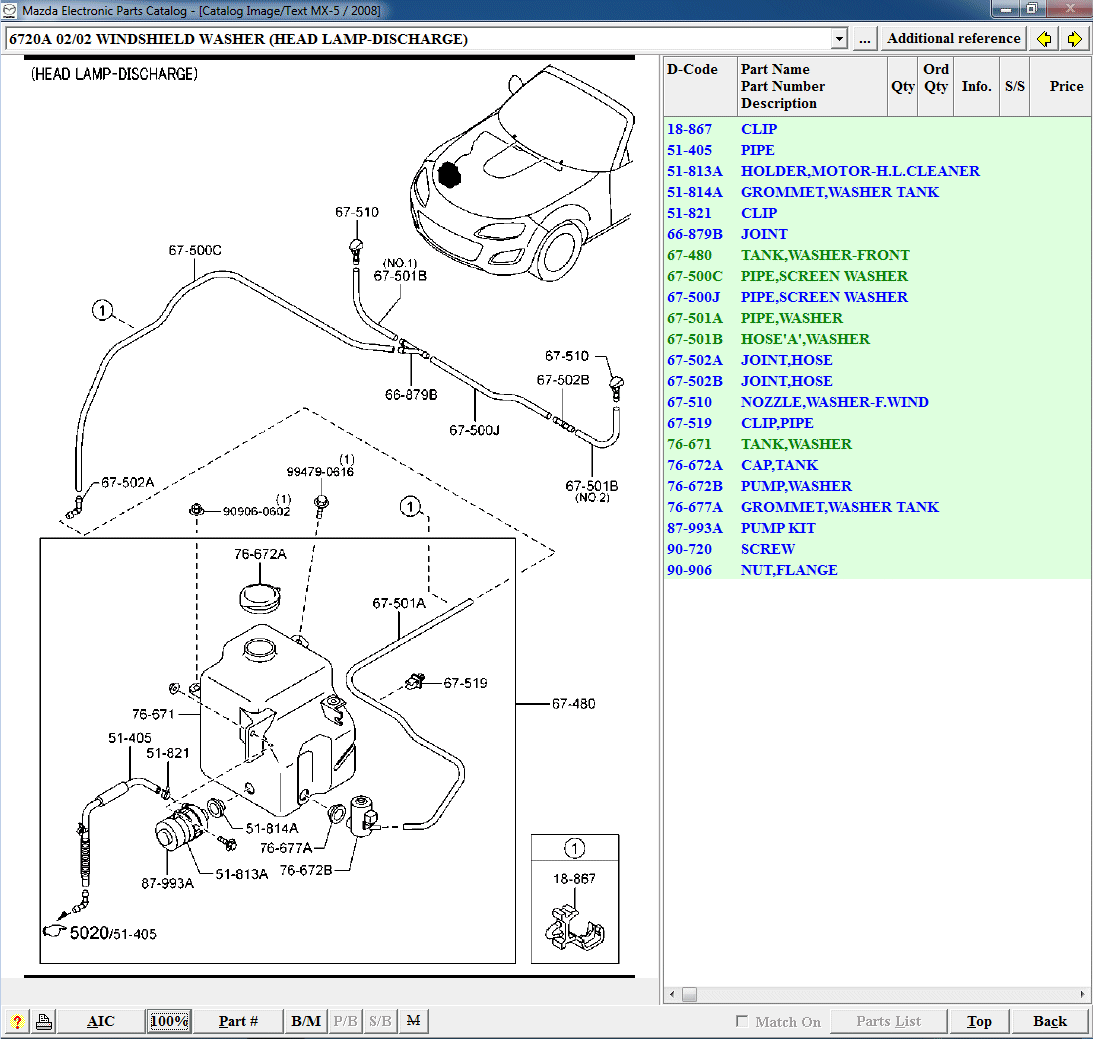Select 67-480 TANK,WASHER-FRONT row
This screenshot has height=1039, width=1093.
pos(877,255)
